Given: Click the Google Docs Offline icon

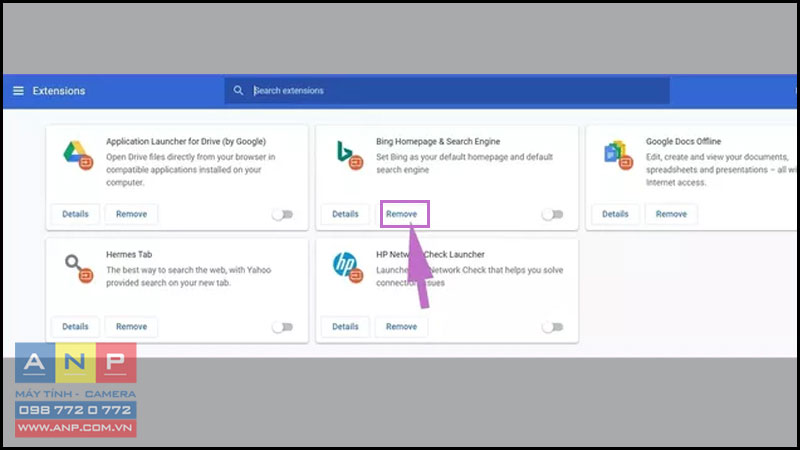Looking at the screenshot, I should point(618,155).
